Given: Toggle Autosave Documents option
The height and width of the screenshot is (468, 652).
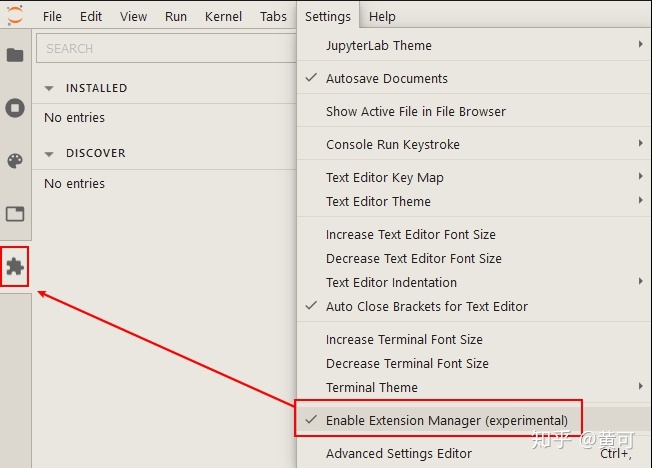Looking at the screenshot, I should 474,78.
